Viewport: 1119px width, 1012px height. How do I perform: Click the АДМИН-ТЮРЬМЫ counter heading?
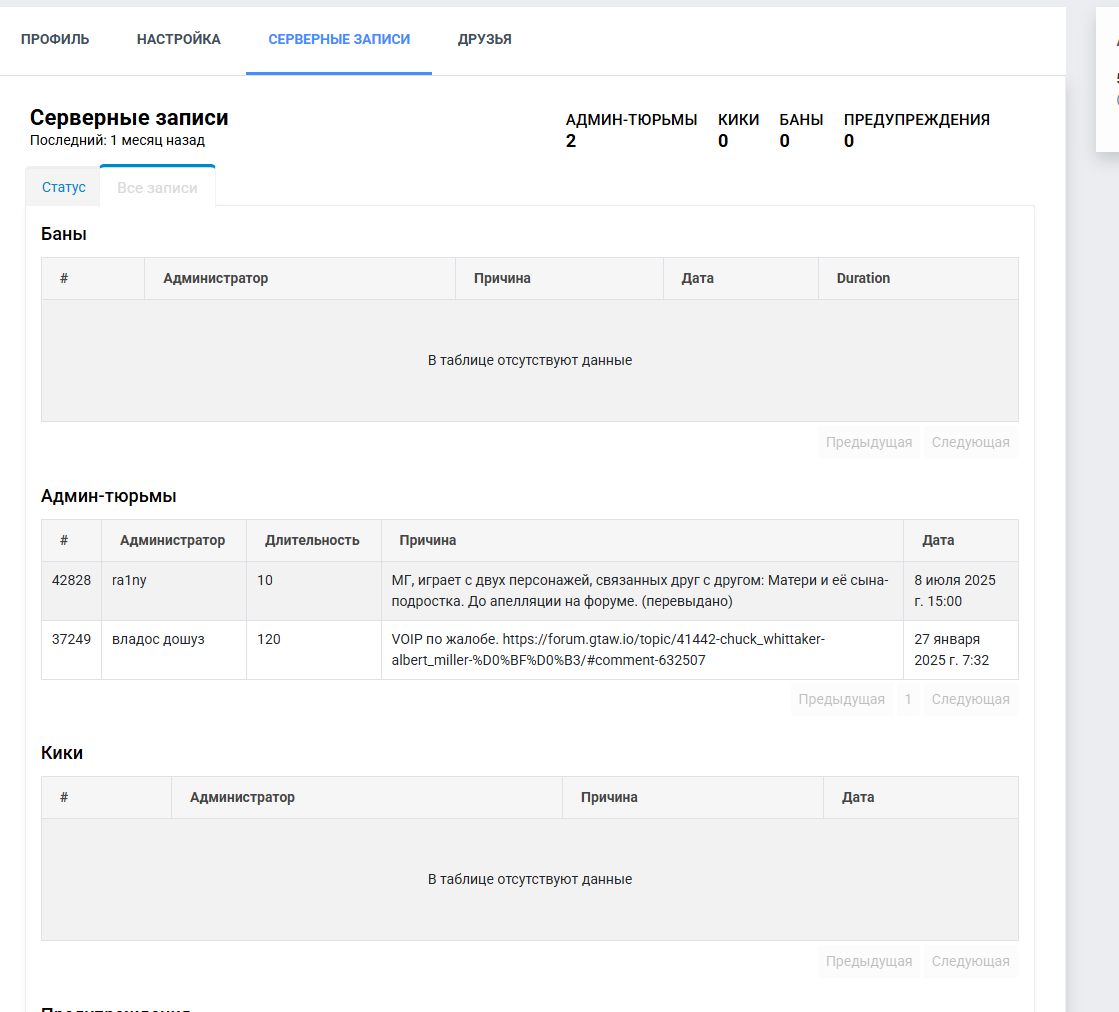(632, 120)
